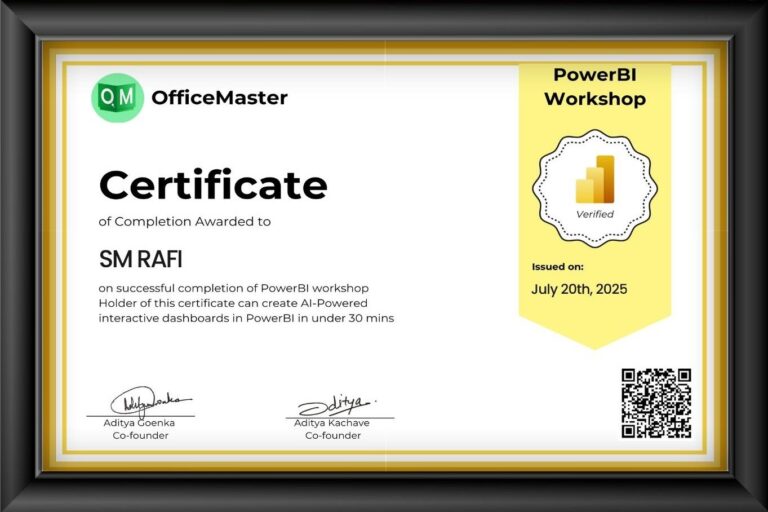Click the QR code on the certificate
The image size is (768, 512).
coord(656,403)
